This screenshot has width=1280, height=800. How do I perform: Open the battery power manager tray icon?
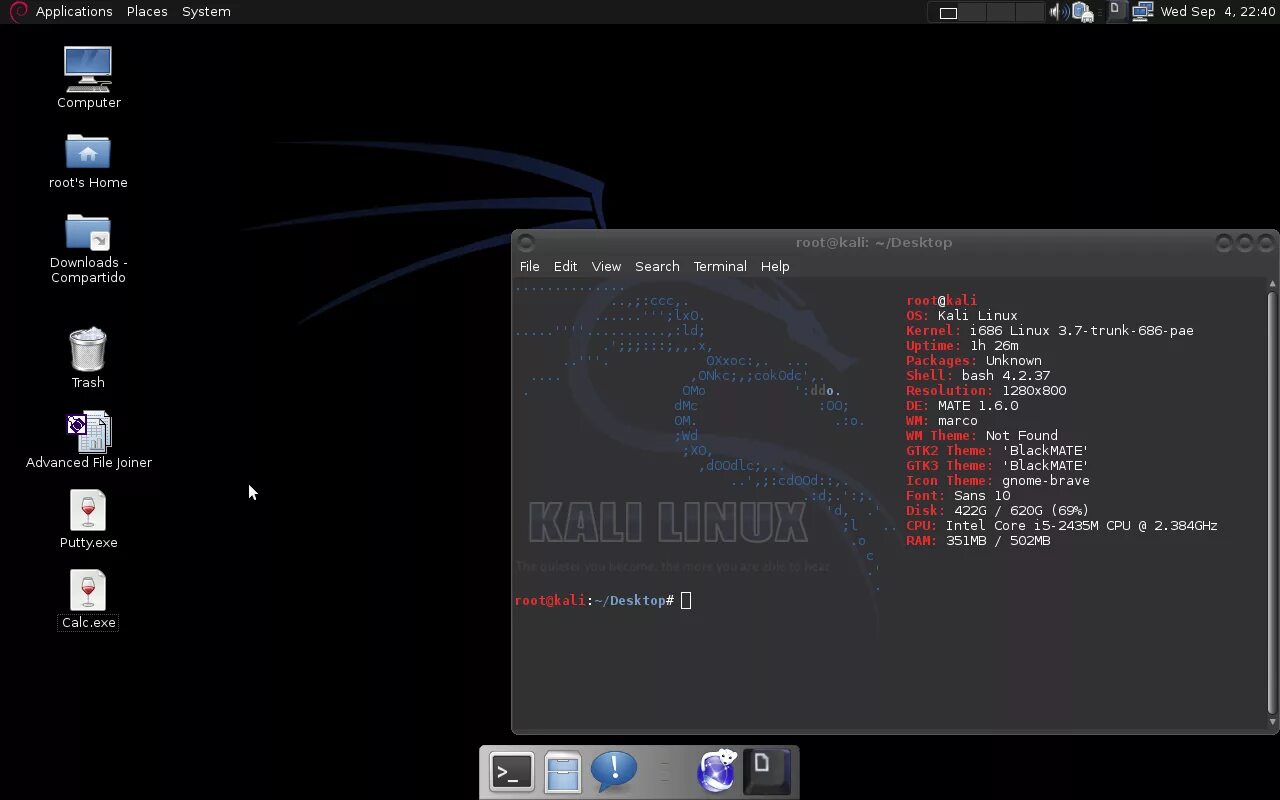pos(1082,12)
